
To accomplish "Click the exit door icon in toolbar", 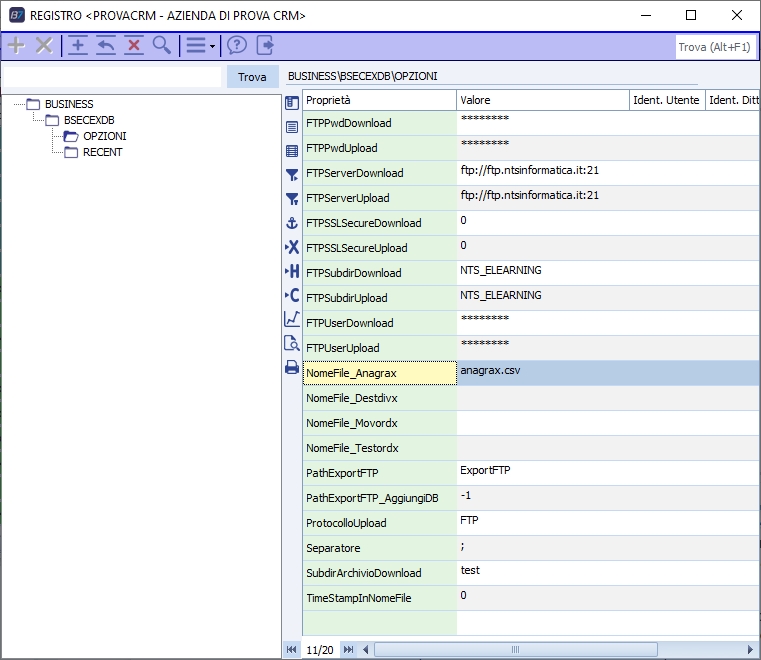I will 265,45.
